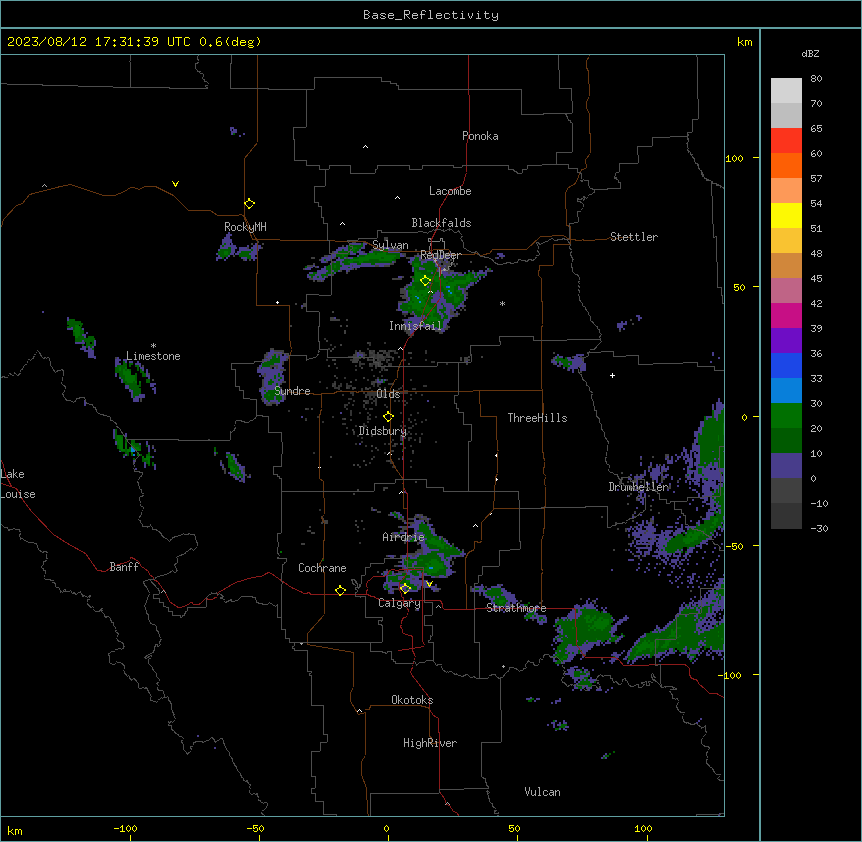
Task: Click the HighRiver label
Action: (430, 743)
